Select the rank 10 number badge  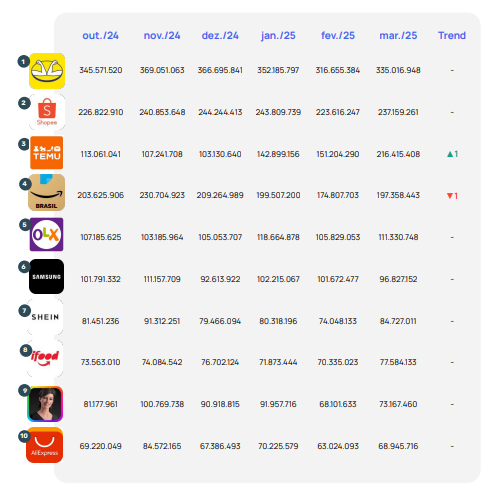pos(24,436)
